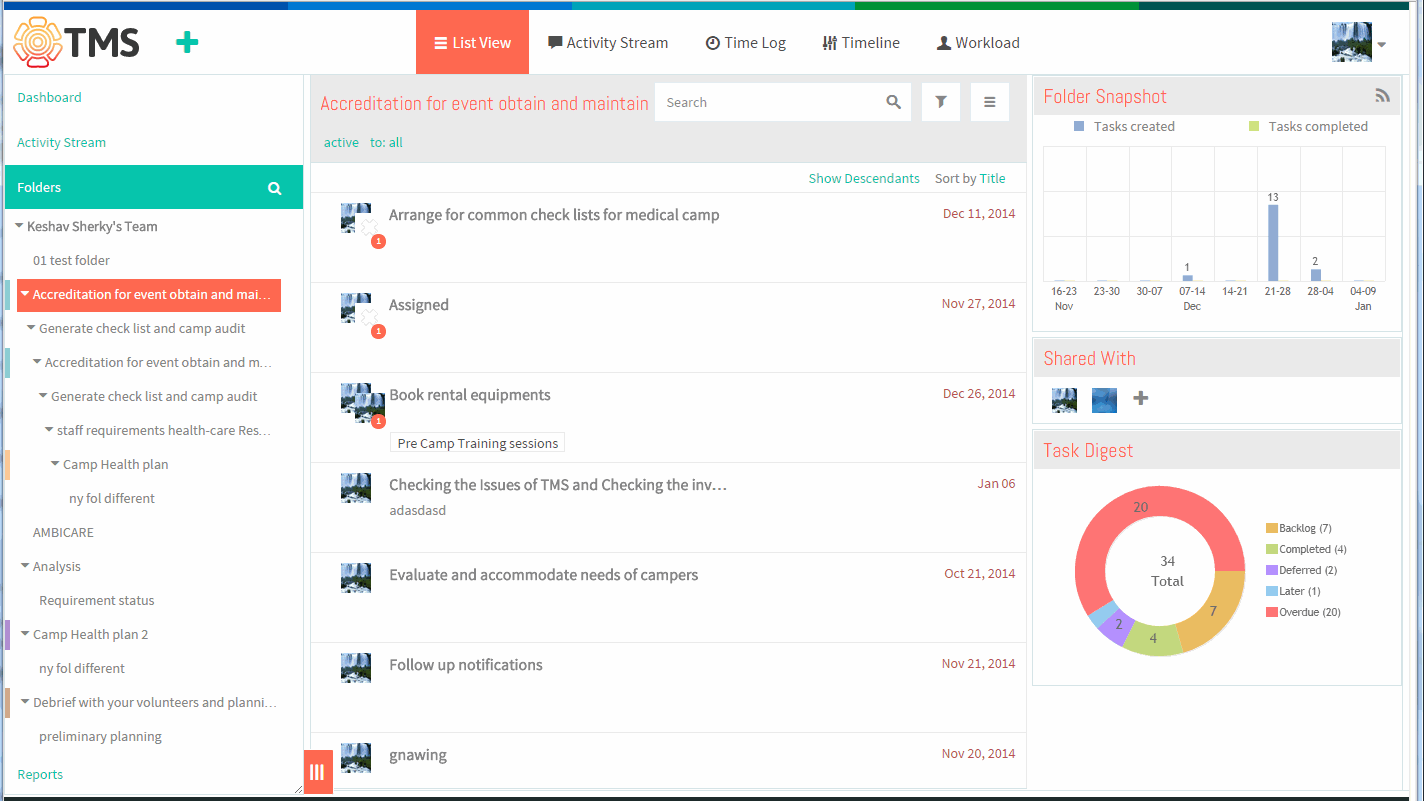1424x801 pixels.
Task: Click avatar on Arrange for common check lists
Action: tap(356, 218)
